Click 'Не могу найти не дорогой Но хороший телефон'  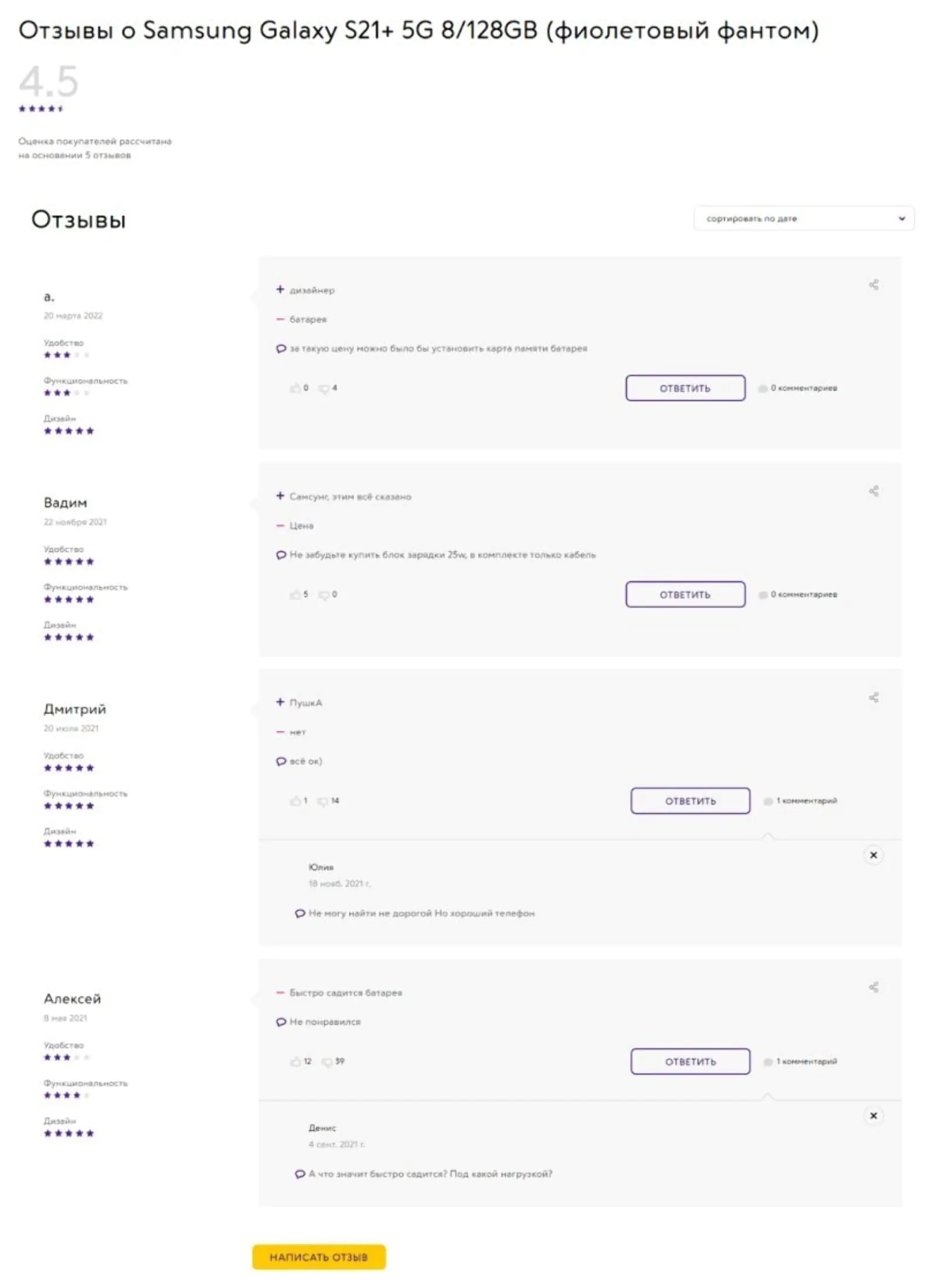(x=421, y=913)
